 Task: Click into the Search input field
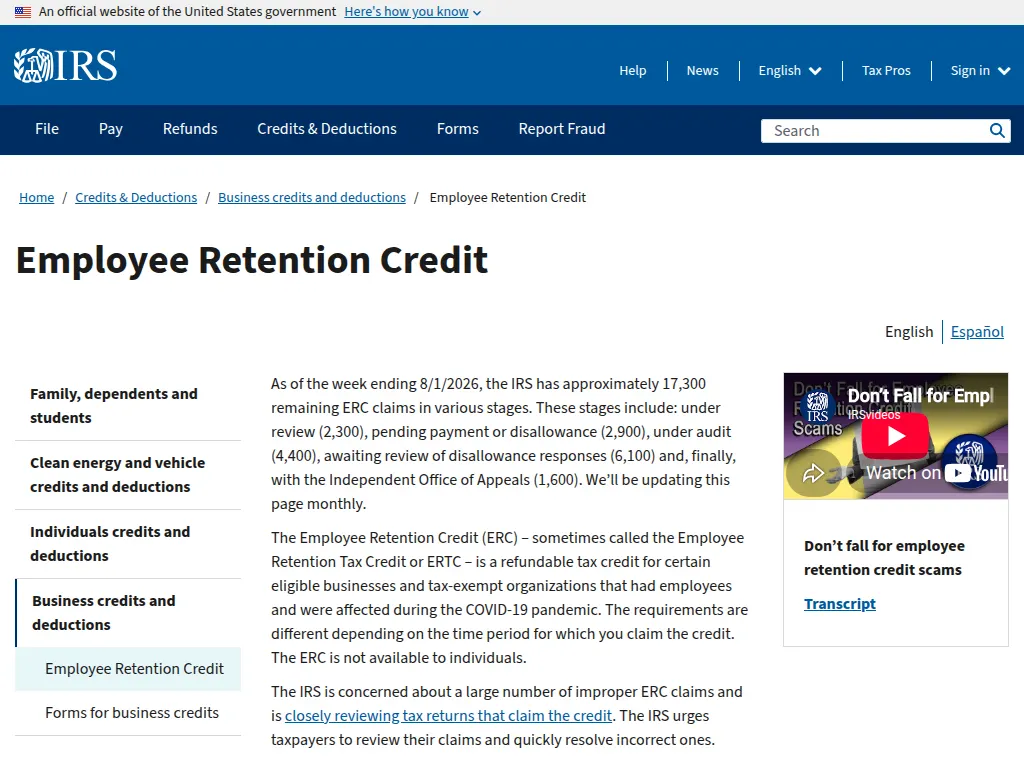pyautogui.click(x=875, y=131)
